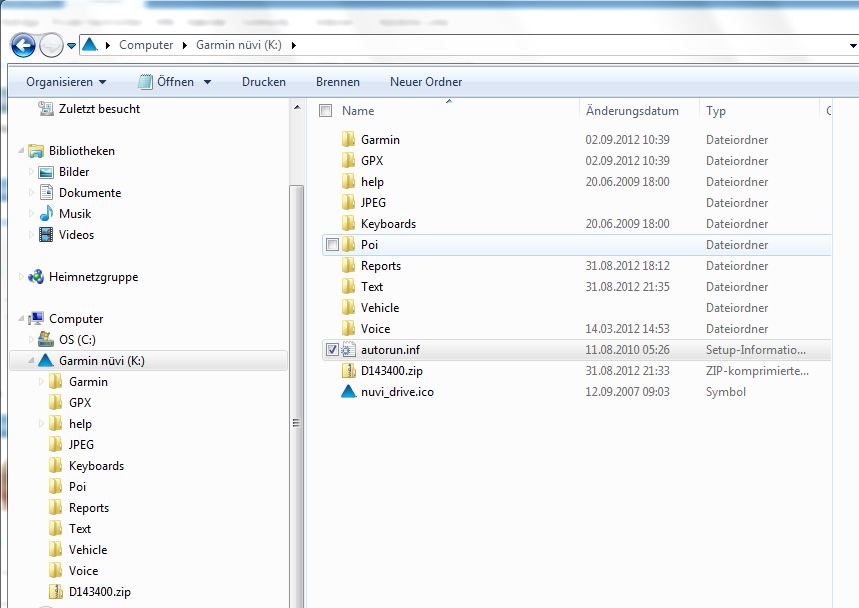The image size is (859, 608).
Task: Sort by Änderungsdatum column header
Action: coord(632,111)
